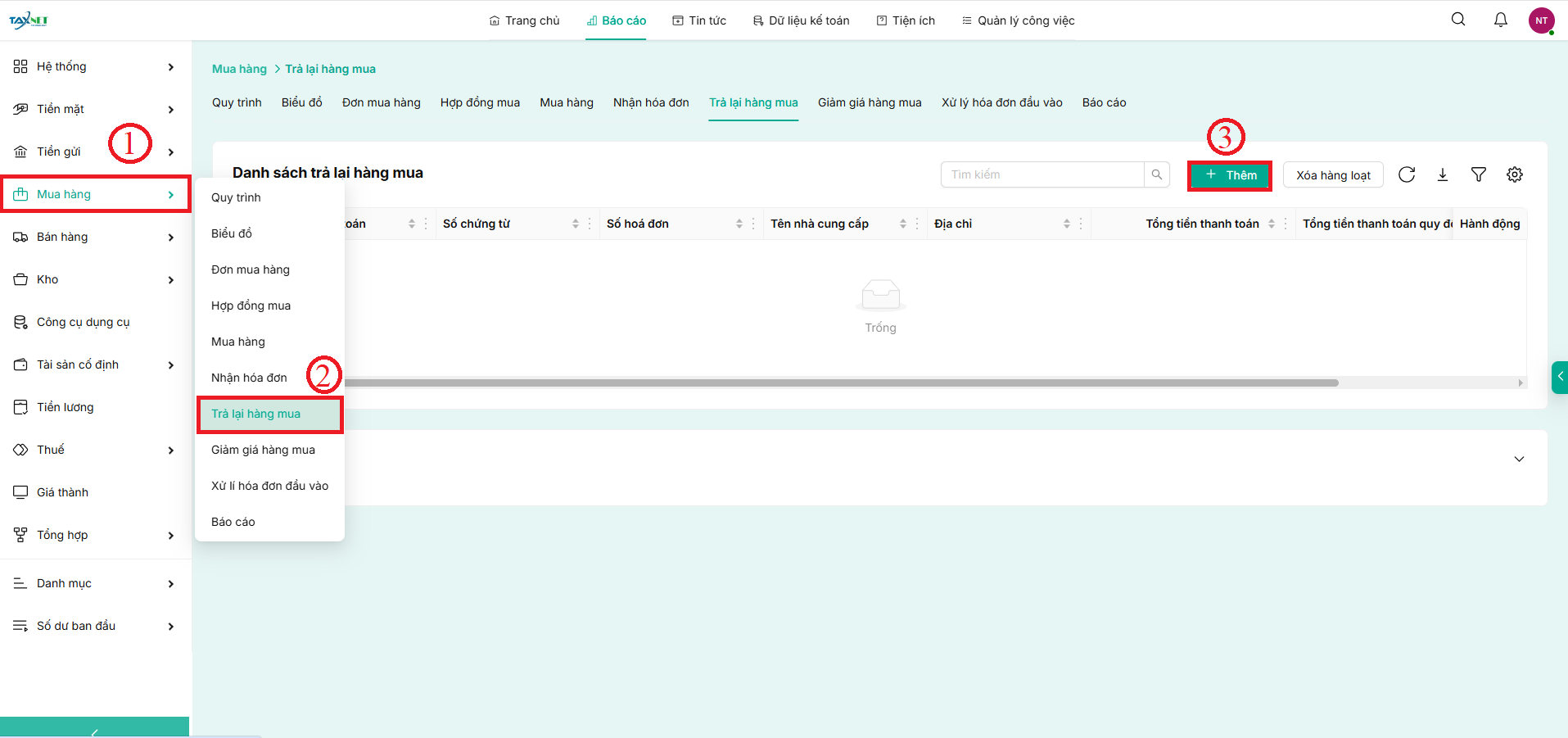Focus the Tìm kiếm search field

click(1042, 174)
